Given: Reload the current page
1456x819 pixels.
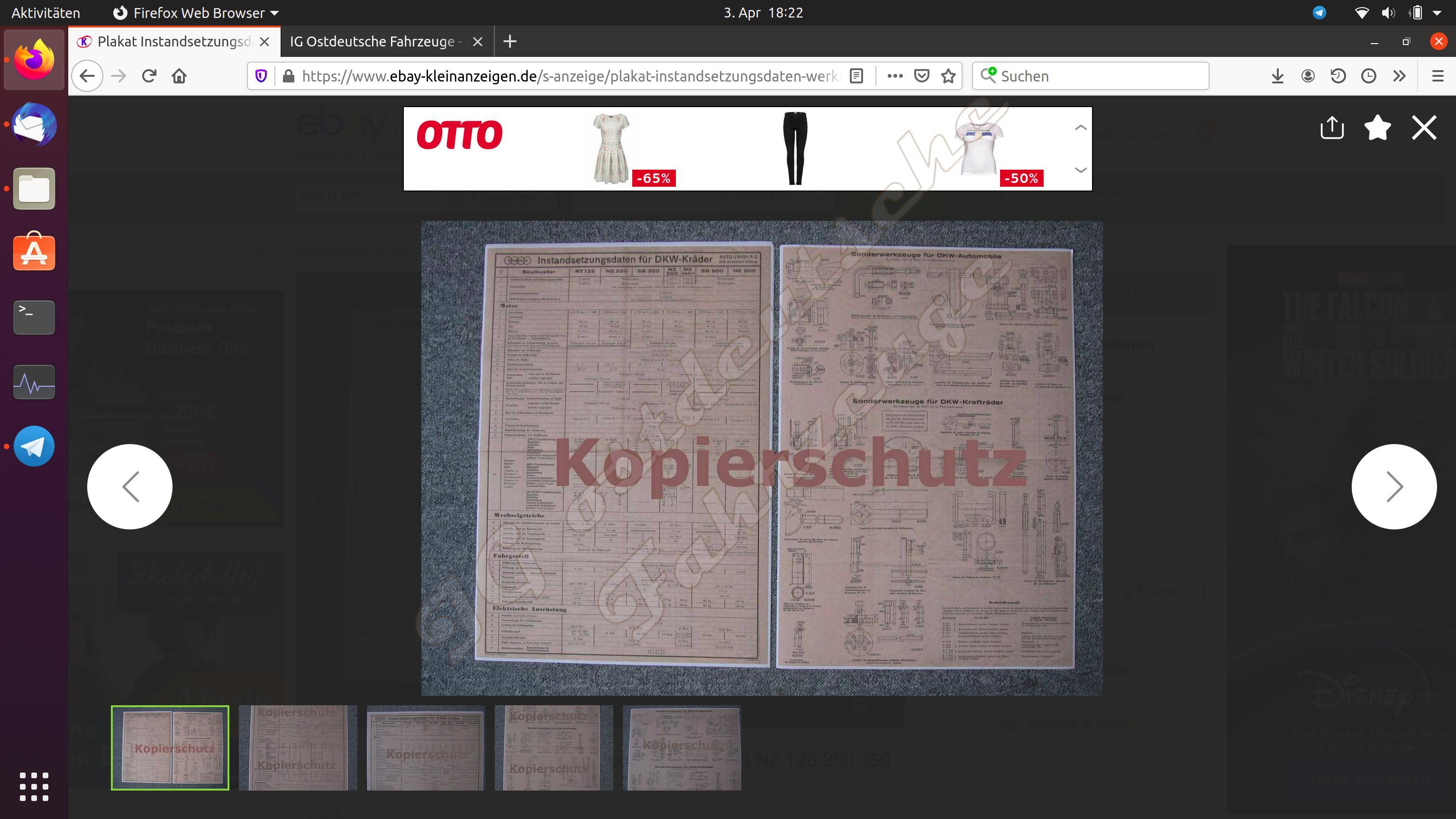Looking at the screenshot, I should pos(149,76).
